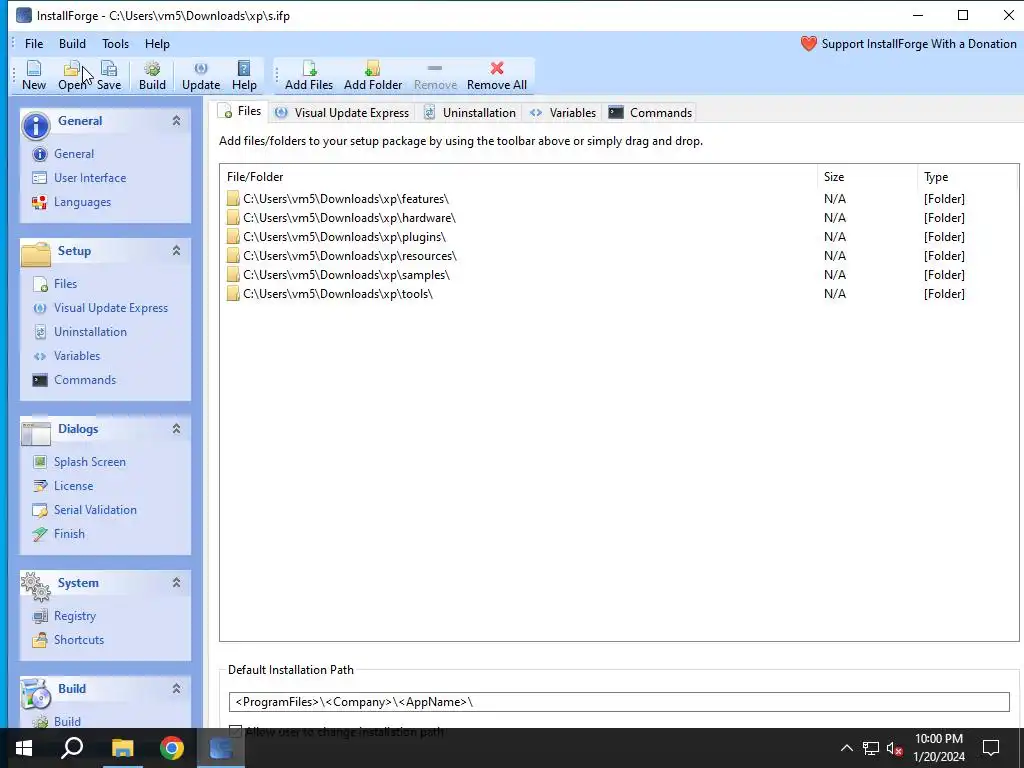
Task: Collapse the Dialogs sidebar section
Action: (176, 429)
